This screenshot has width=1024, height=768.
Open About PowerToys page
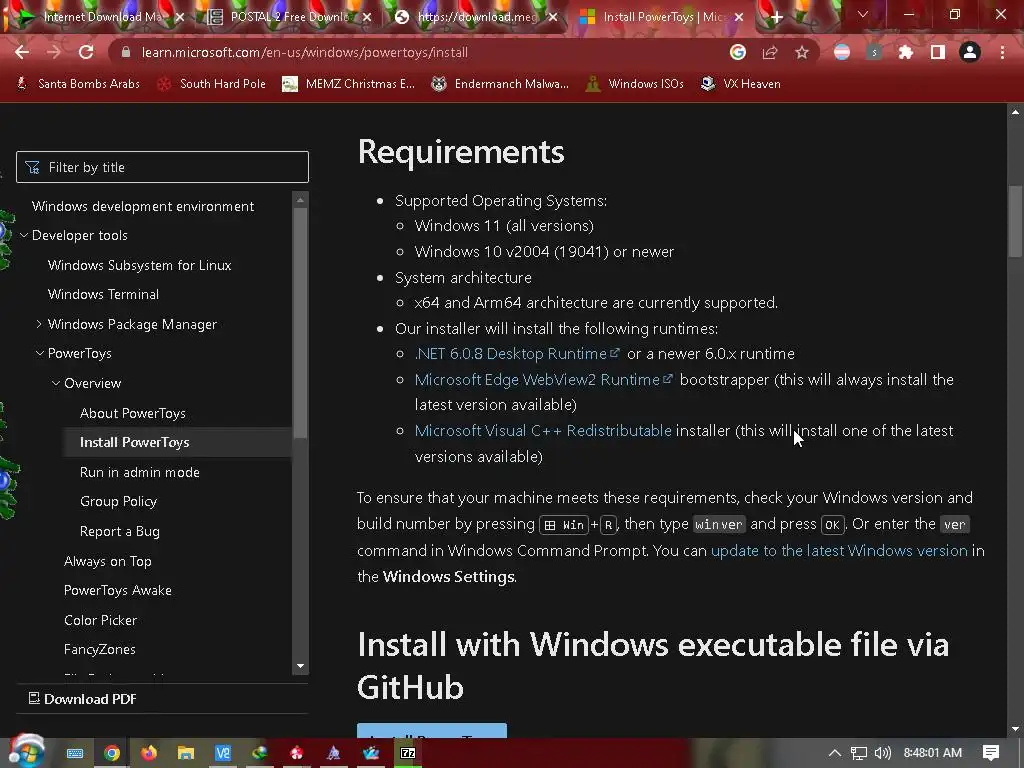click(x=133, y=413)
